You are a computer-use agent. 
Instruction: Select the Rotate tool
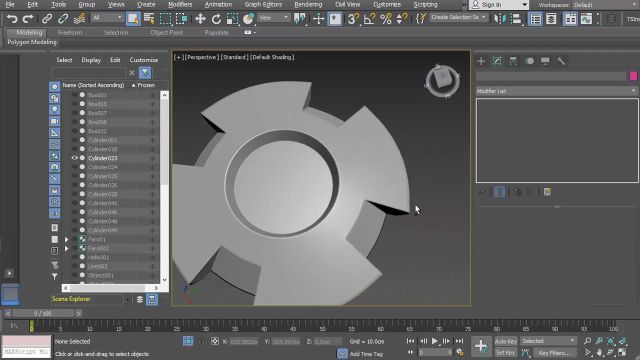coord(216,19)
